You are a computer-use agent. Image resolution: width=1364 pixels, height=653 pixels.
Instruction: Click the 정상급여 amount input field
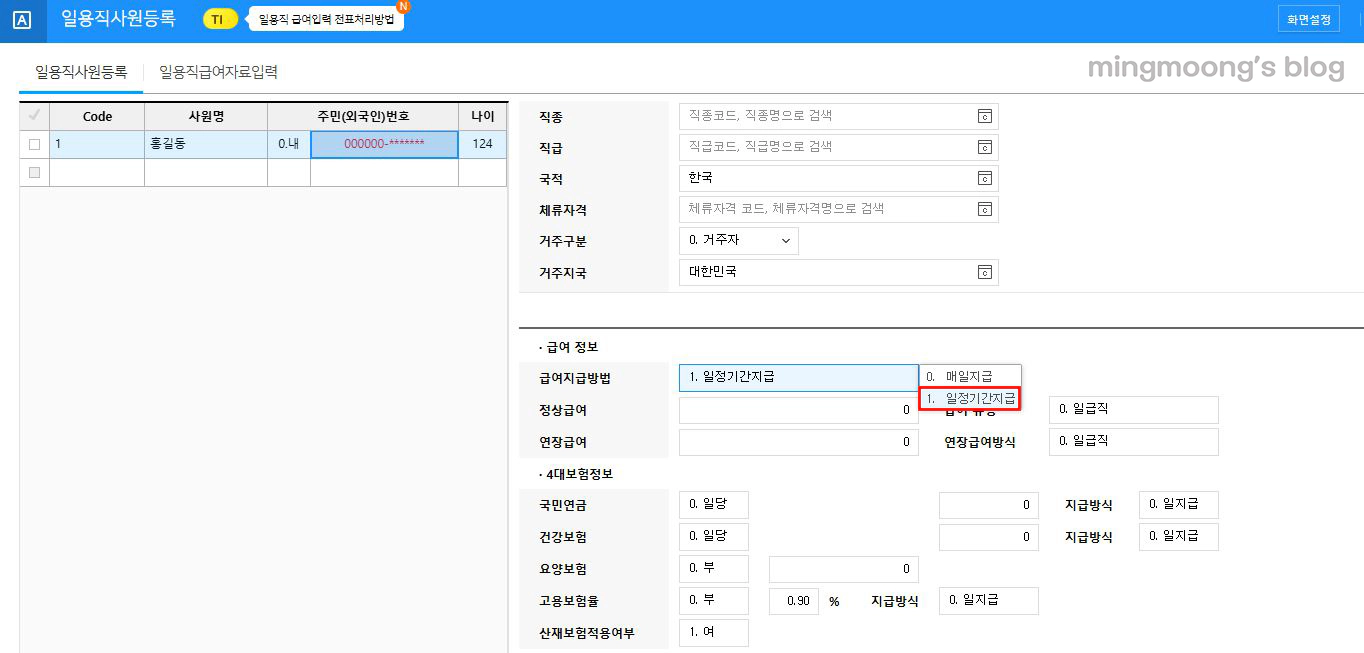798,410
